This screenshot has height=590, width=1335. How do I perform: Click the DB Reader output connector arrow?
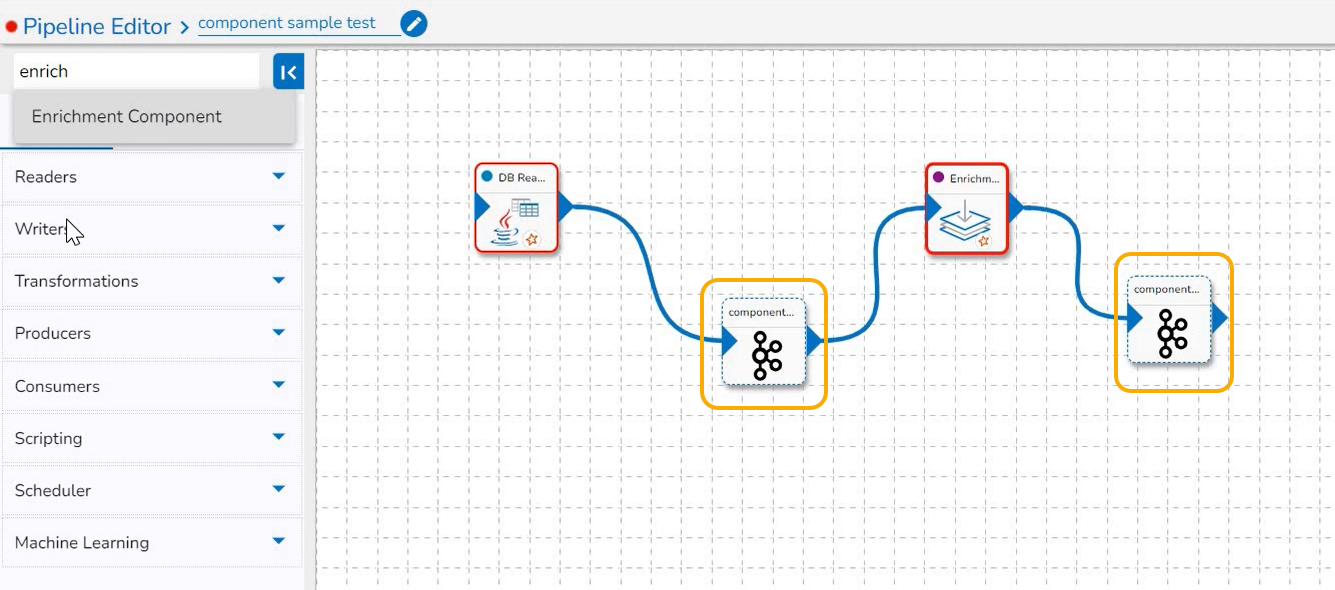tap(566, 208)
